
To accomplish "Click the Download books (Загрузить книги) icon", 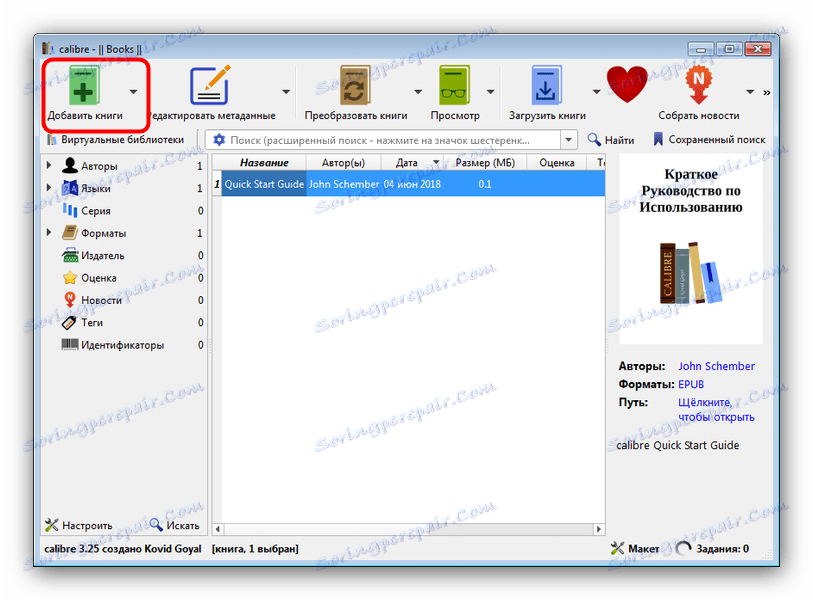I will [x=546, y=85].
